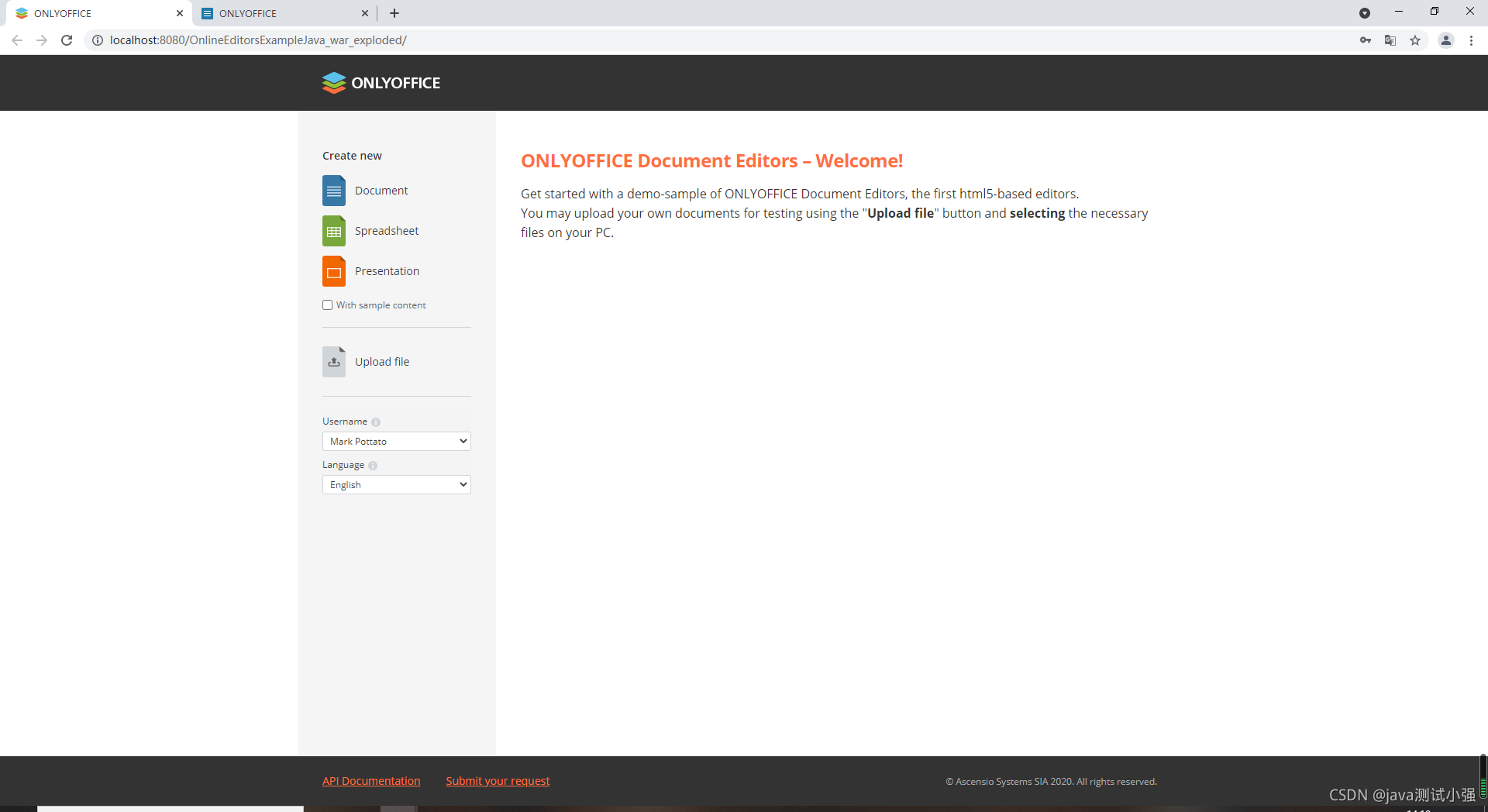Screen dimensions: 1488x812
Task: Create a new Document
Action: click(x=381, y=191)
